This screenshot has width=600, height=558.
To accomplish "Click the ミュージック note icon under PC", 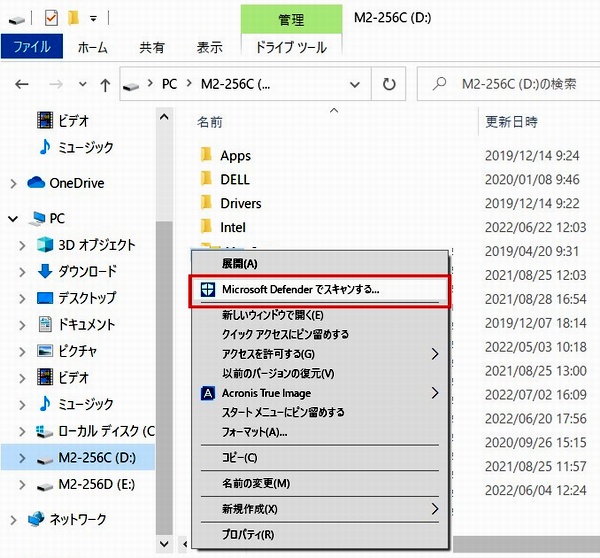I will [x=45, y=403].
